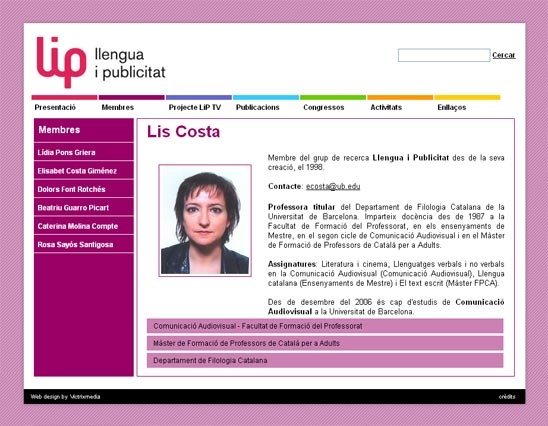
Task: Open the Departament de Filologia Catalana link
Action: click(325, 360)
